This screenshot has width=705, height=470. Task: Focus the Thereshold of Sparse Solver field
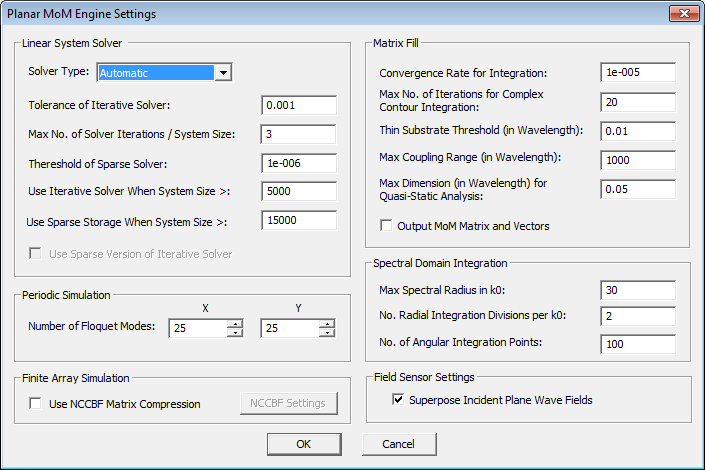click(x=298, y=164)
